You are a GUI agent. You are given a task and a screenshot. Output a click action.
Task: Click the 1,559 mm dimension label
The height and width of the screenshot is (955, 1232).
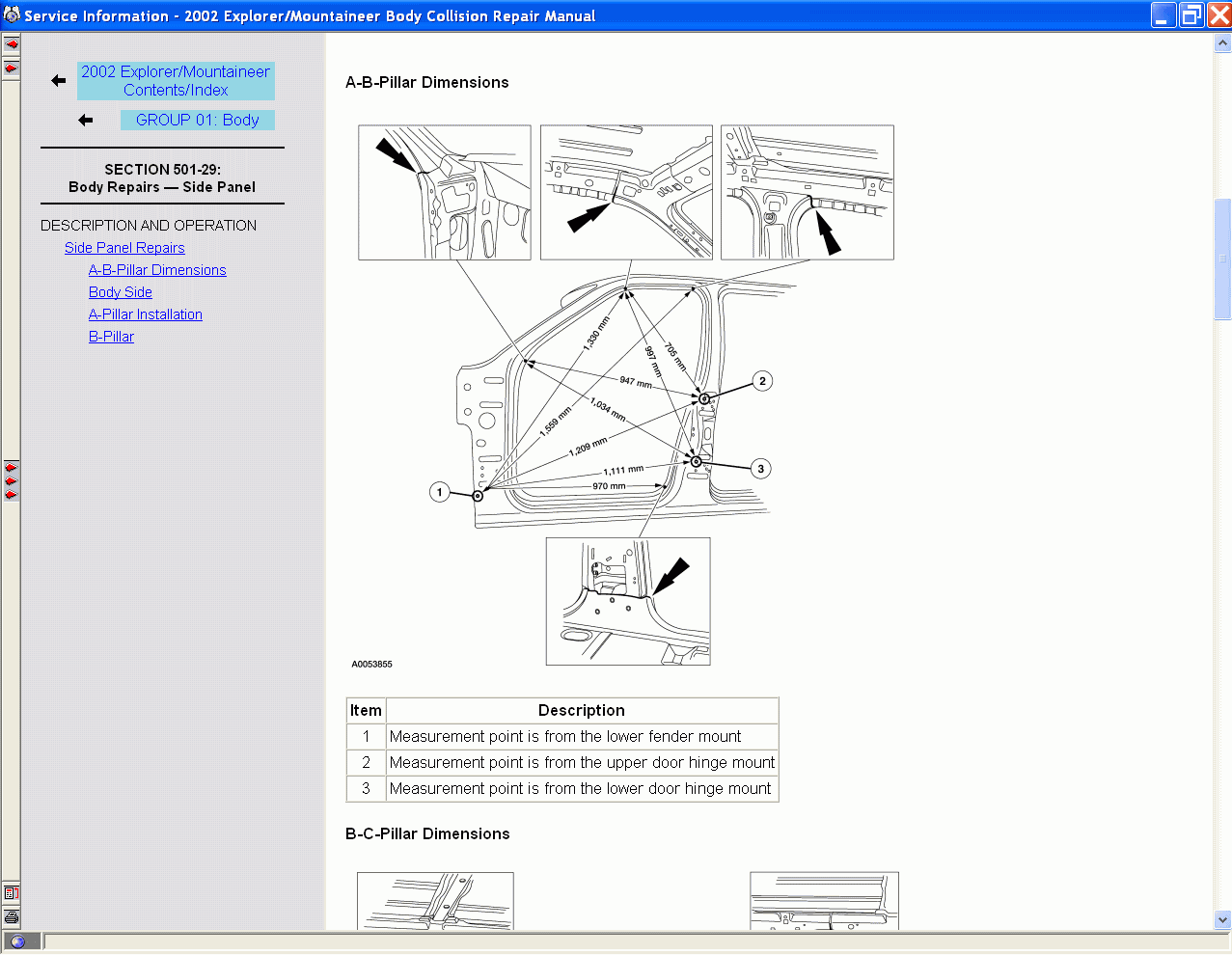pos(556,422)
